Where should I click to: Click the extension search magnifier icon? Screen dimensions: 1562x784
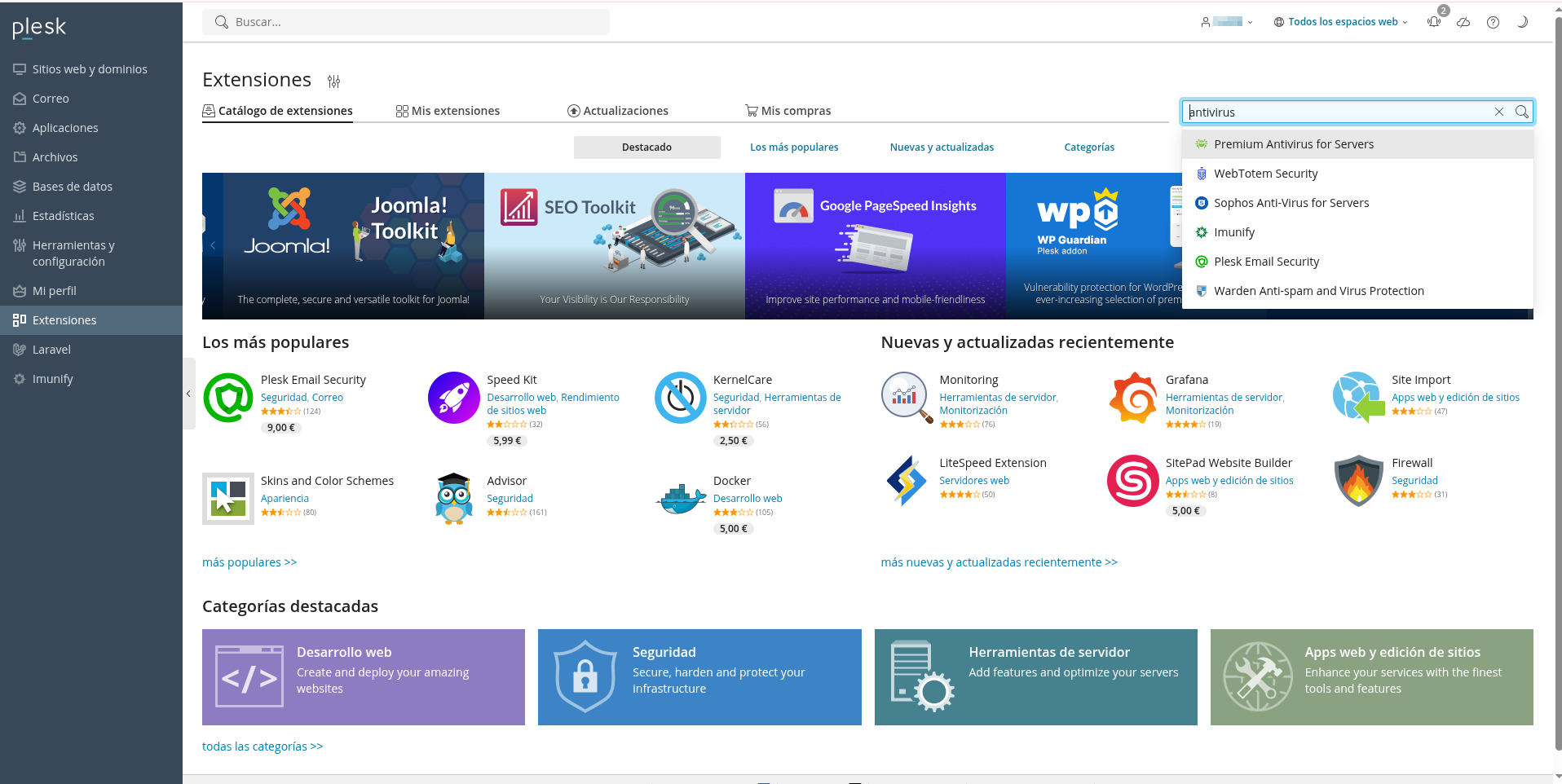[1521, 112]
